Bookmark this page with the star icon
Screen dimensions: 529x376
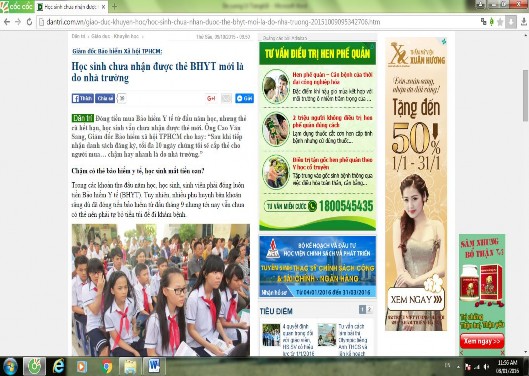pyautogui.click(x=500, y=22)
